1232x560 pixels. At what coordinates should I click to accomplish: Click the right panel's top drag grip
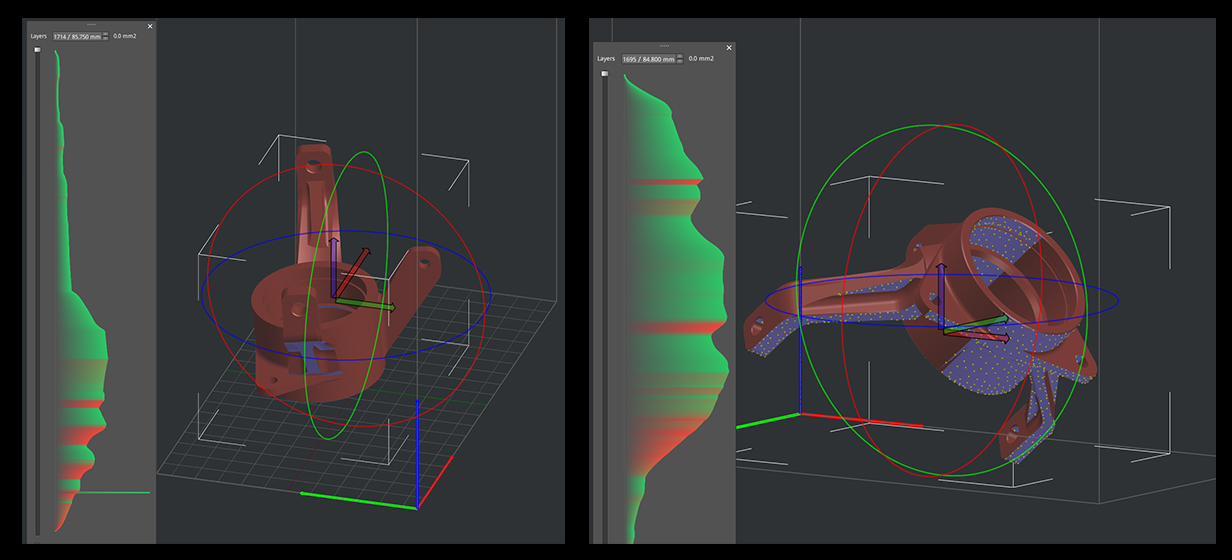(664, 46)
